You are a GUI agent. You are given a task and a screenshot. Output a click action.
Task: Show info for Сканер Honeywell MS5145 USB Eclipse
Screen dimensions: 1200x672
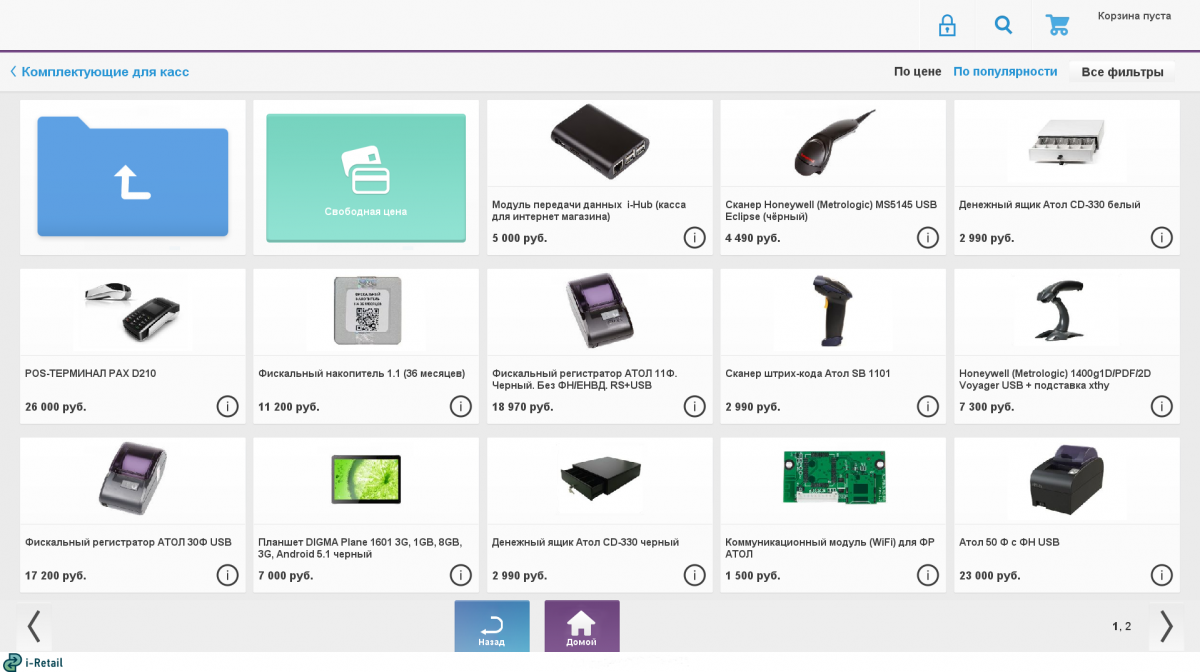point(928,238)
